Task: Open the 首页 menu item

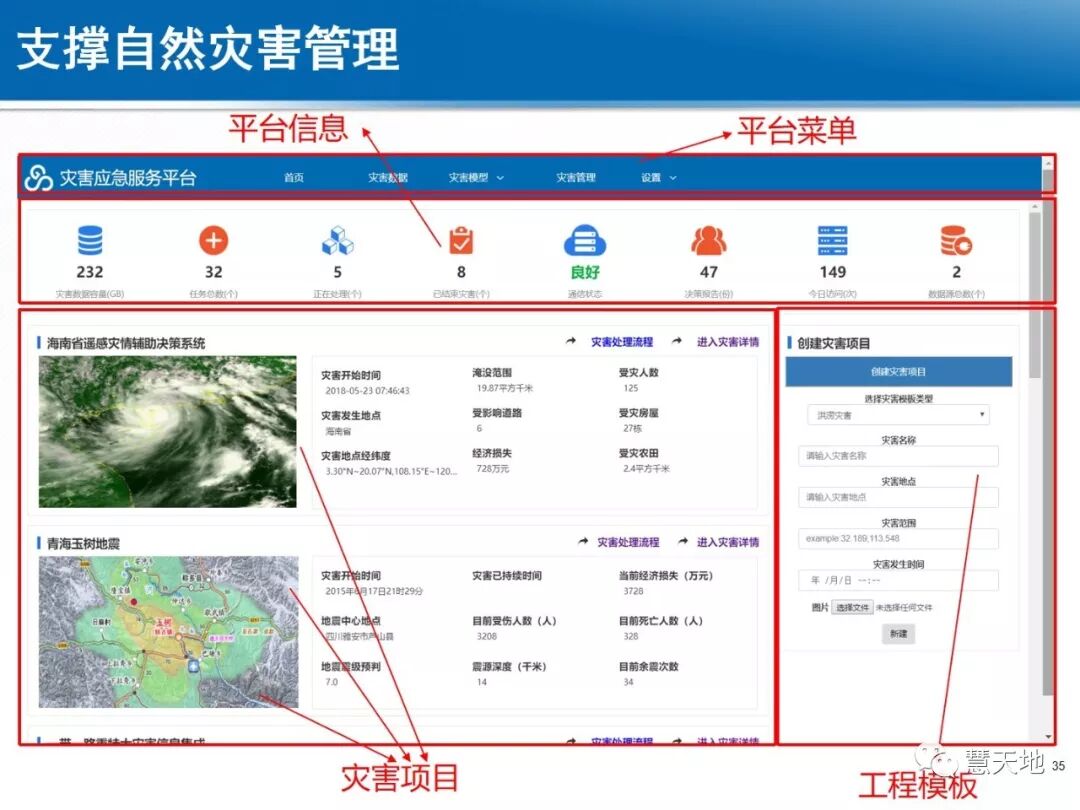Action: pyautogui.click(x=294, y=178)
